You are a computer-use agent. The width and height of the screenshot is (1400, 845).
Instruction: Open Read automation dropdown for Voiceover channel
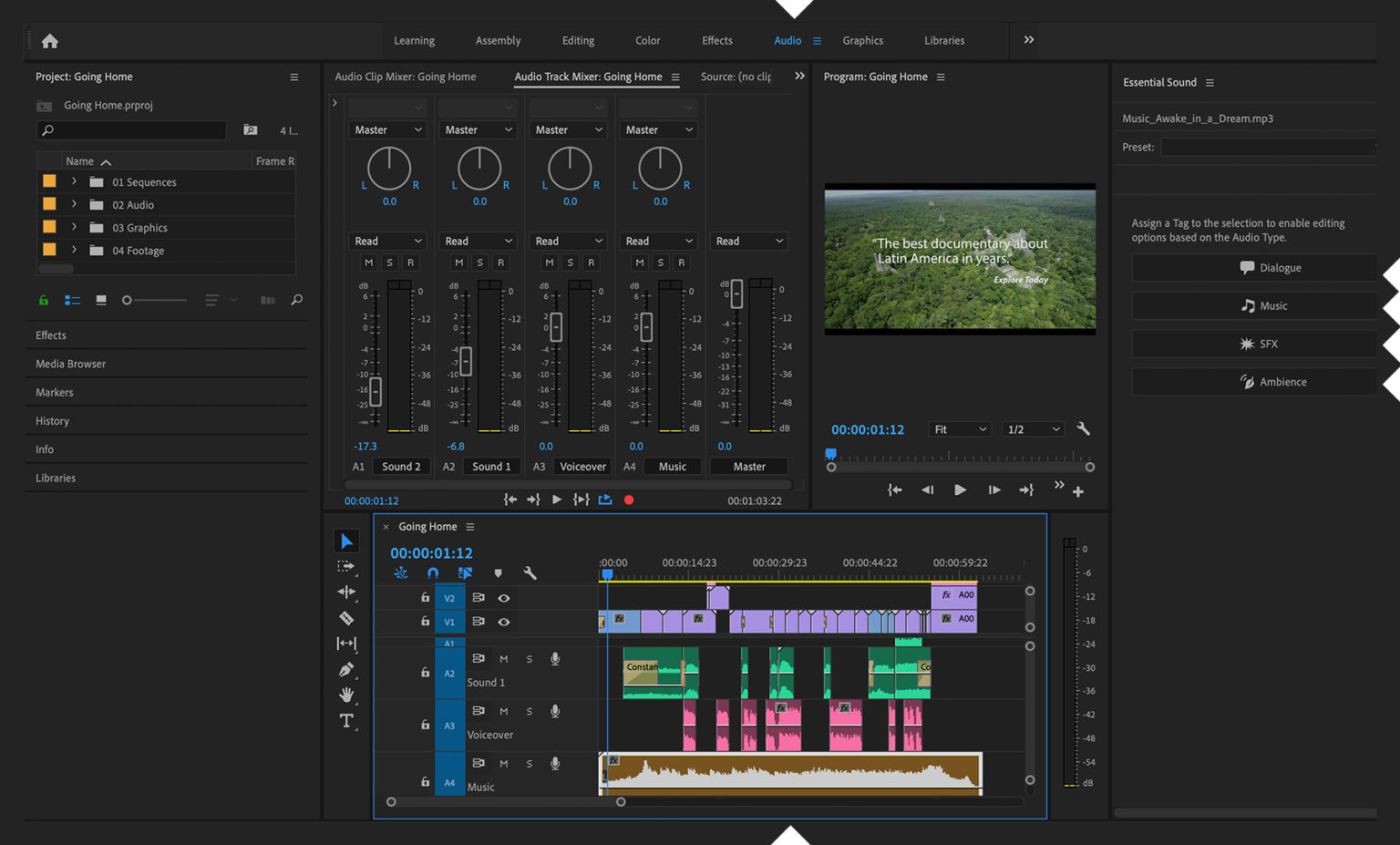click(x=569, y=242)
